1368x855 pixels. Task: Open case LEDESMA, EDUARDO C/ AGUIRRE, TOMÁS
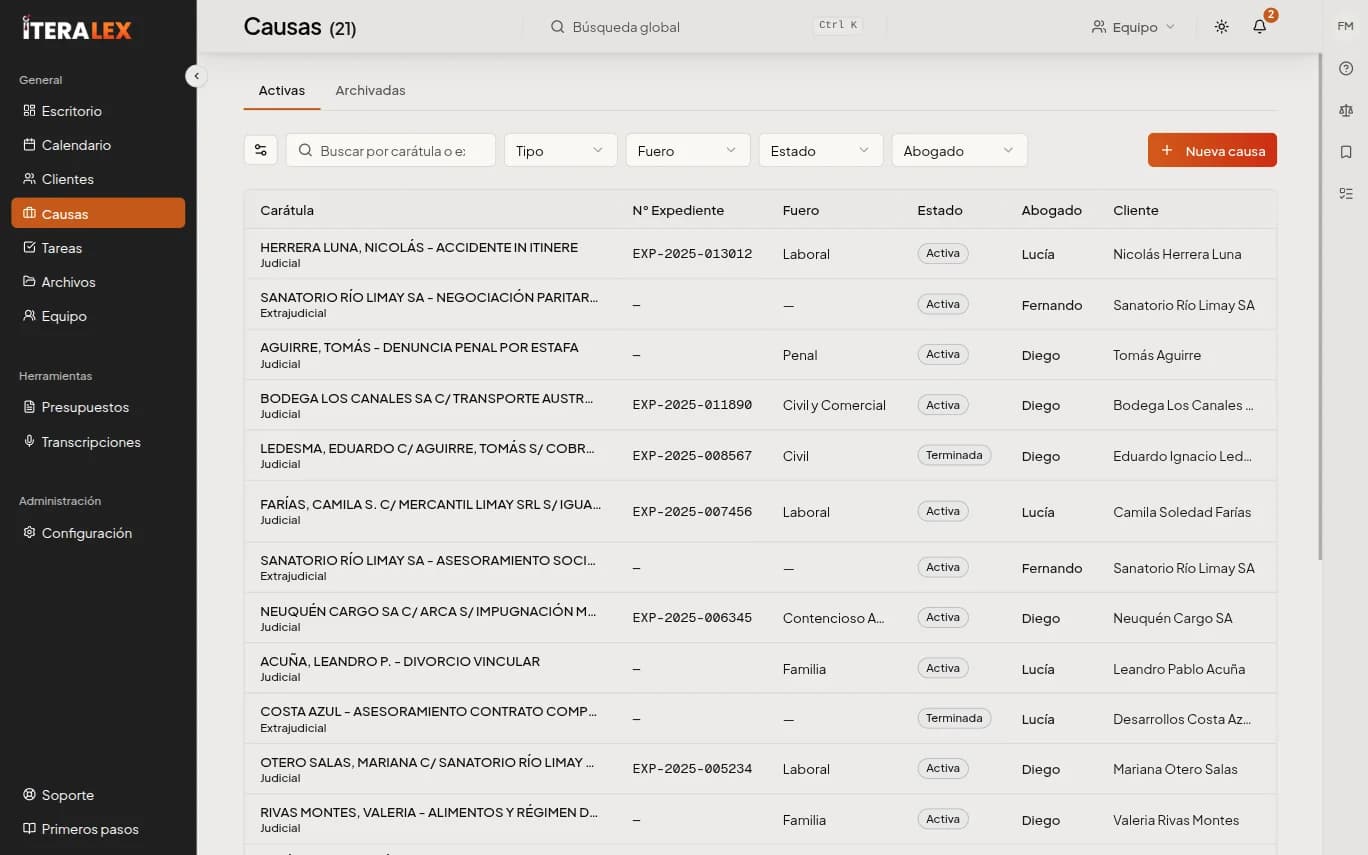[x=428, y=448]
